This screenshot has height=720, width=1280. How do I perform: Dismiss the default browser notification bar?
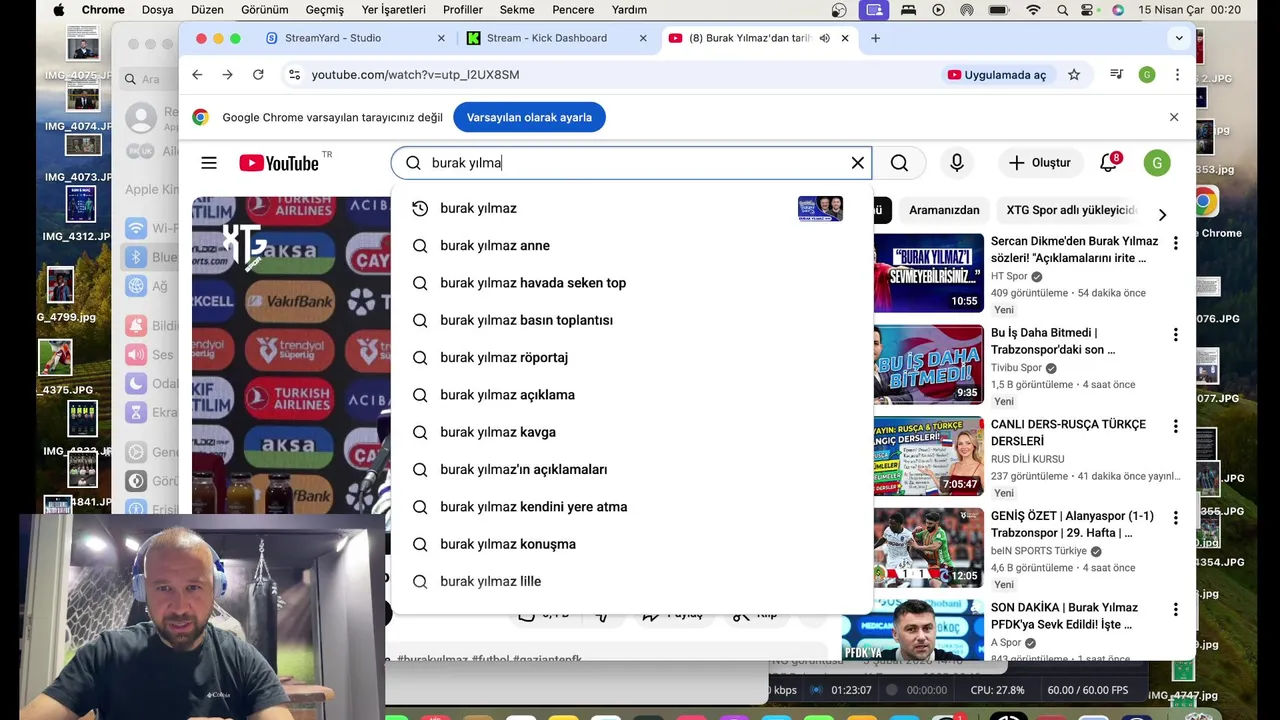click(x=1174, y=117)
